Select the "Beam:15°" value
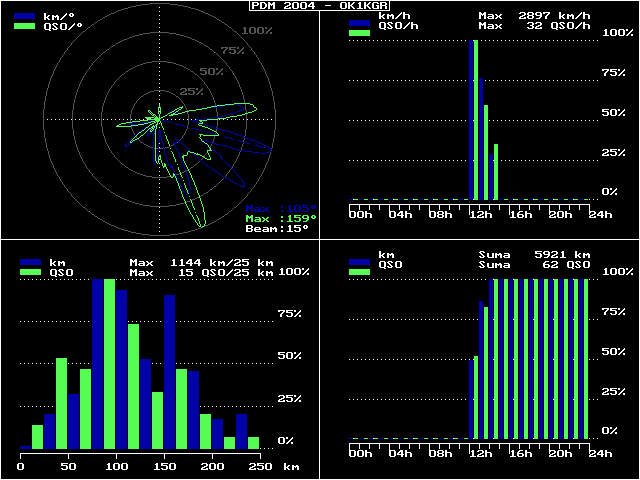 [277, 229]
